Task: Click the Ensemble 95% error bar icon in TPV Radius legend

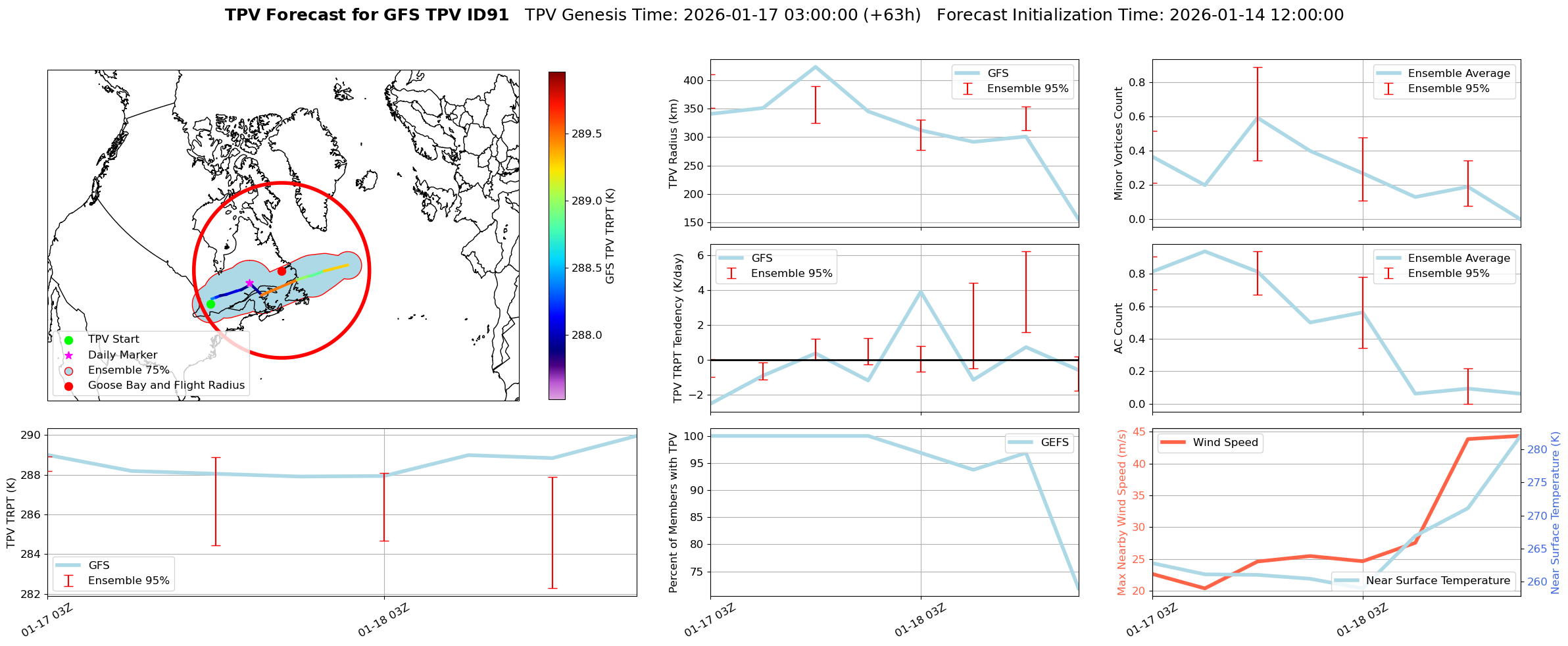Action: tap(968, 89)
